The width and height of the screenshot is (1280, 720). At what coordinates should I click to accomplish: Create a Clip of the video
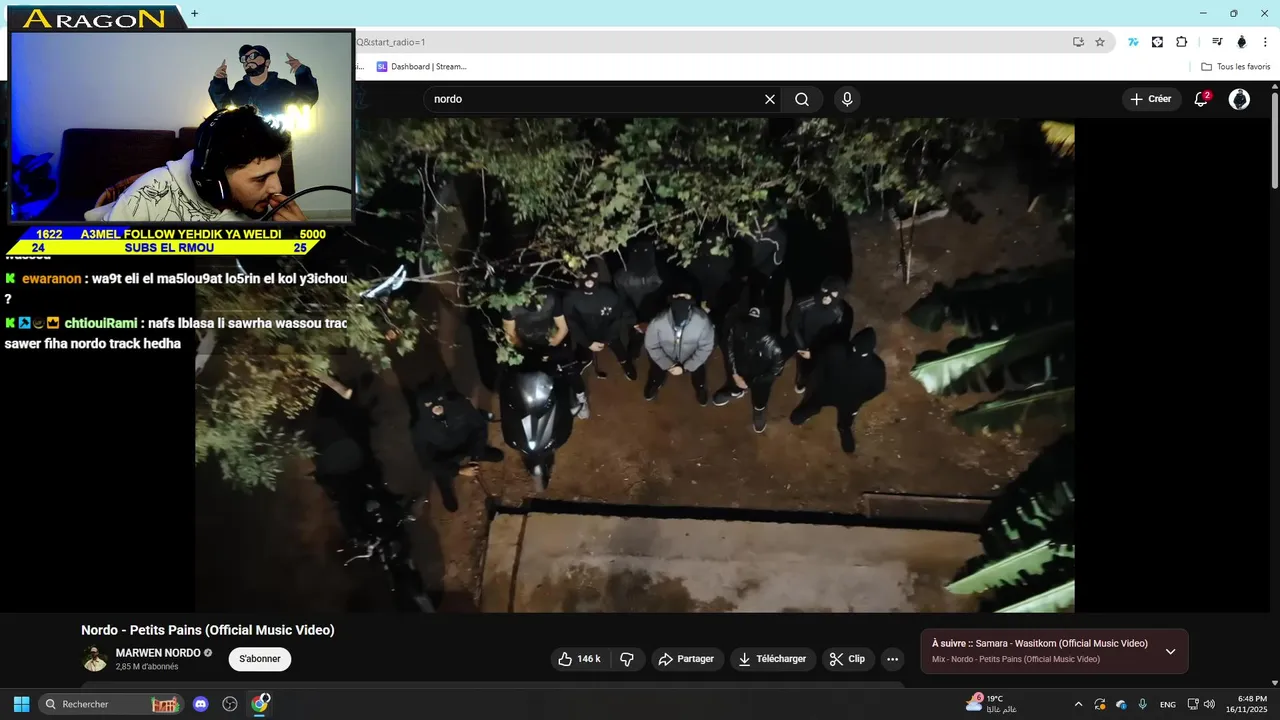(x=848, y=659)
